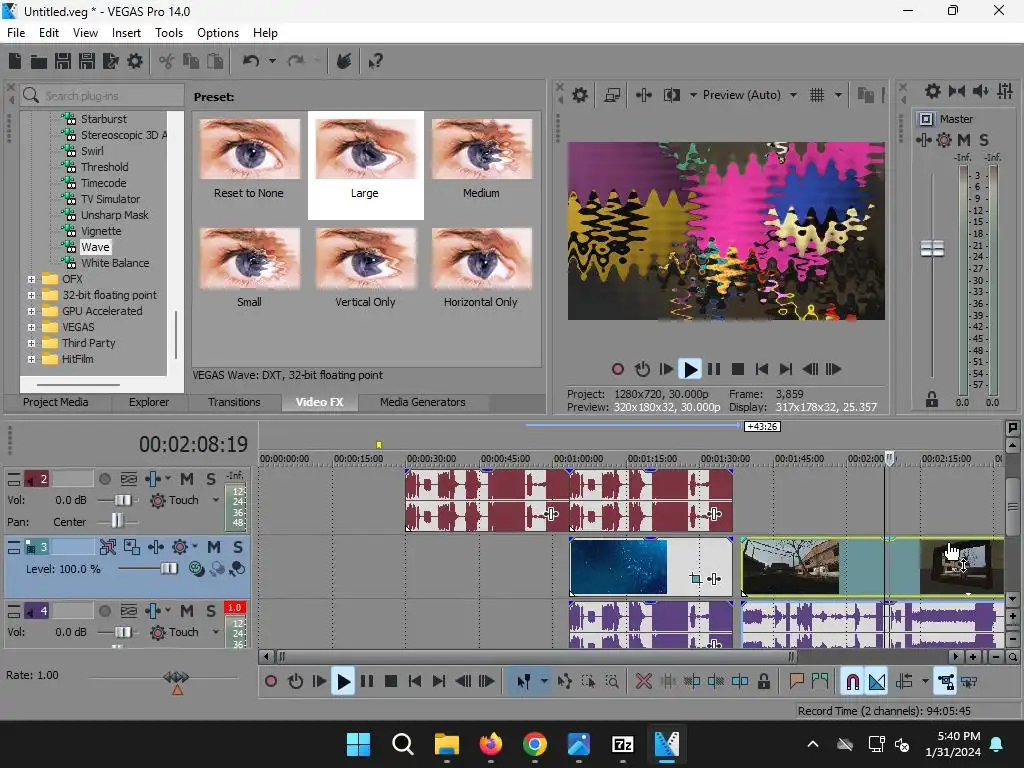Click track 2 Pan slider
Screen dimensions: 1024x768
point(117,521)
